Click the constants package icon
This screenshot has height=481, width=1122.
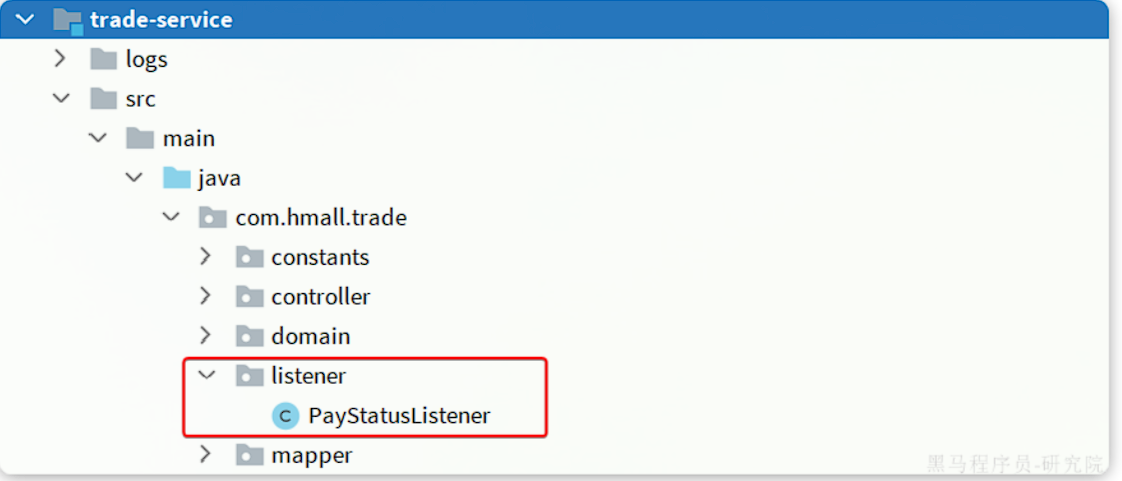249,257
